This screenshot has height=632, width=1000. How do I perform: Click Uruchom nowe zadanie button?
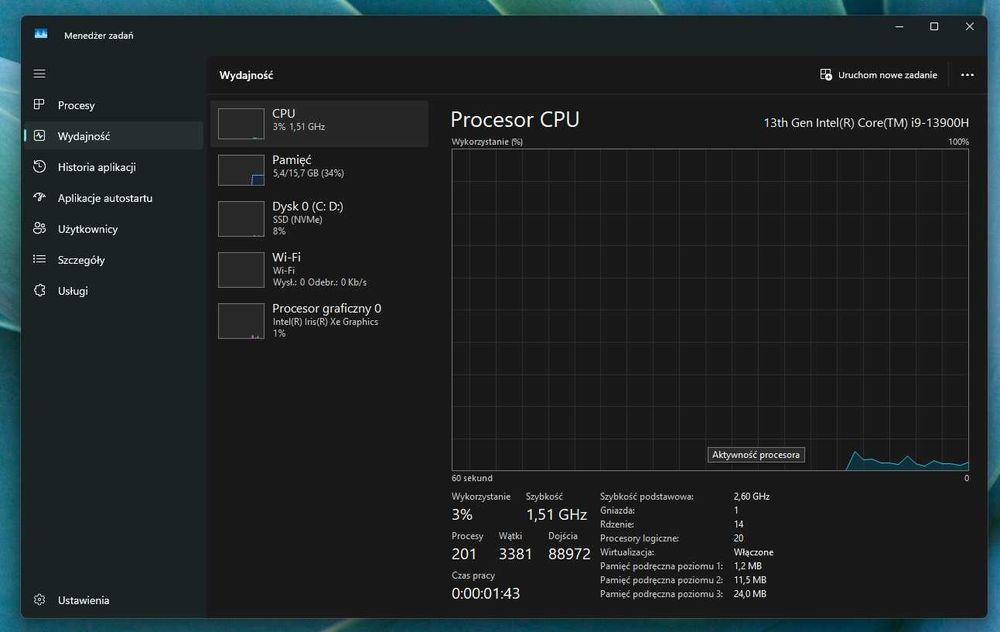click(878, 75)
